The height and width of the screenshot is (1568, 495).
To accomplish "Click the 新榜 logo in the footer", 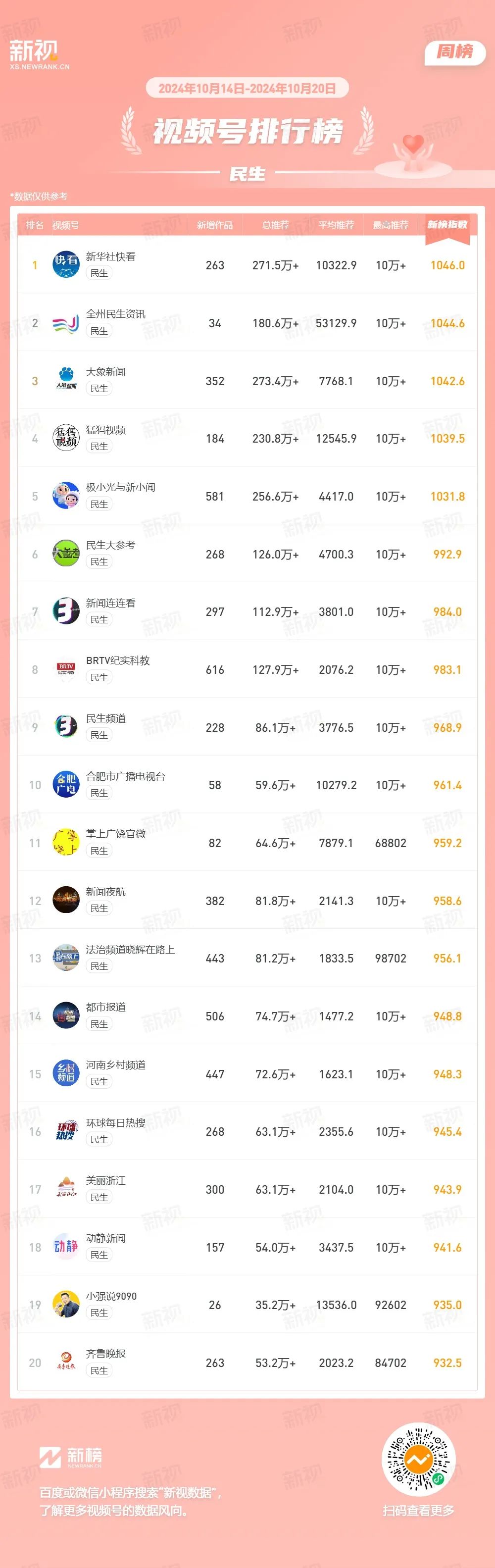I will [x=71, y=1457].
